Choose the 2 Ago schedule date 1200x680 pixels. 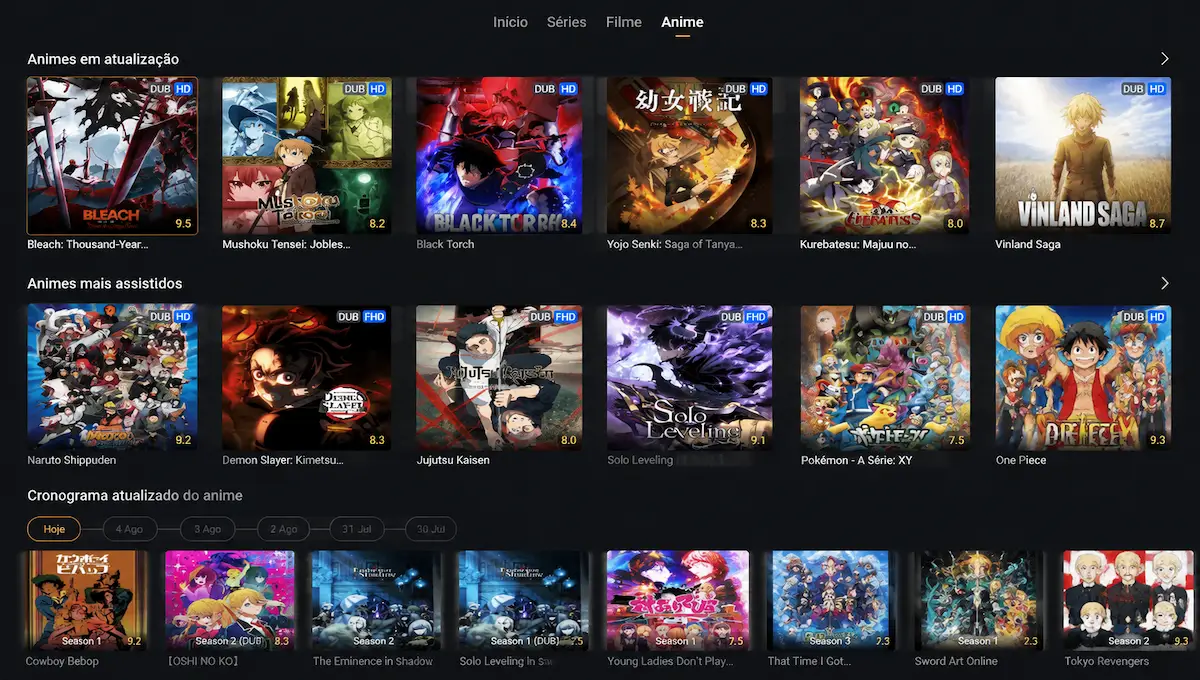tap(283, 529)
